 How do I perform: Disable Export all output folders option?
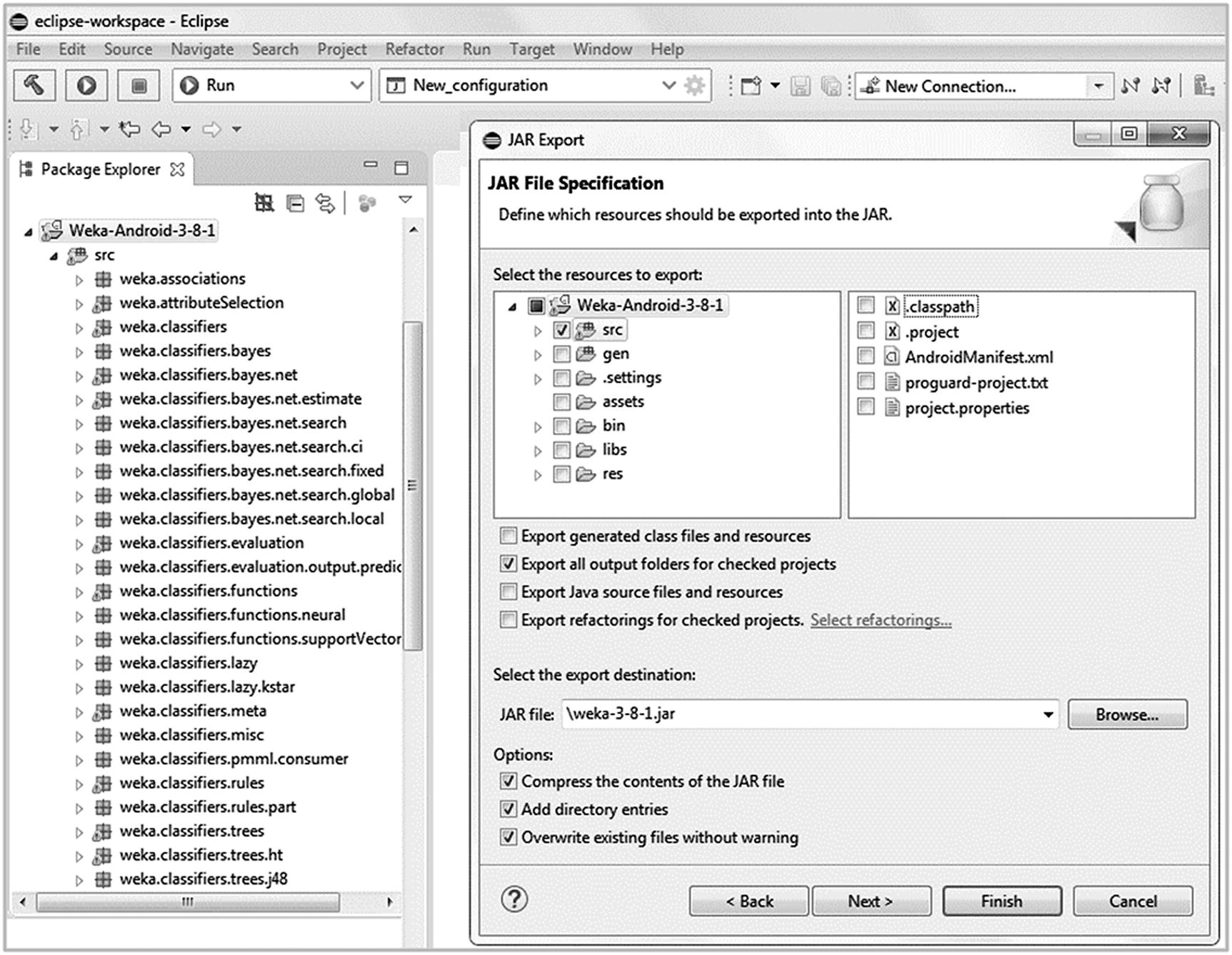point(509,564)
